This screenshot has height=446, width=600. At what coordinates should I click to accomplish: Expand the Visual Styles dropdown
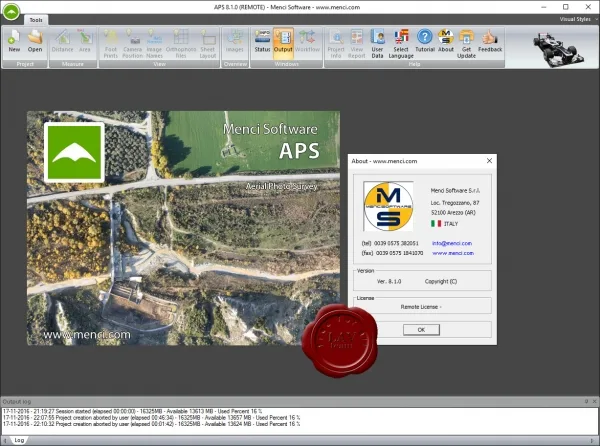pyautogui.click(x=578, y=19)
